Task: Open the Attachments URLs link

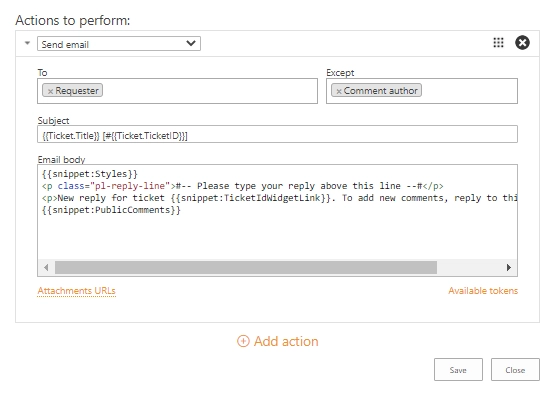Action: pyautogui.click(x=76, y=291)
